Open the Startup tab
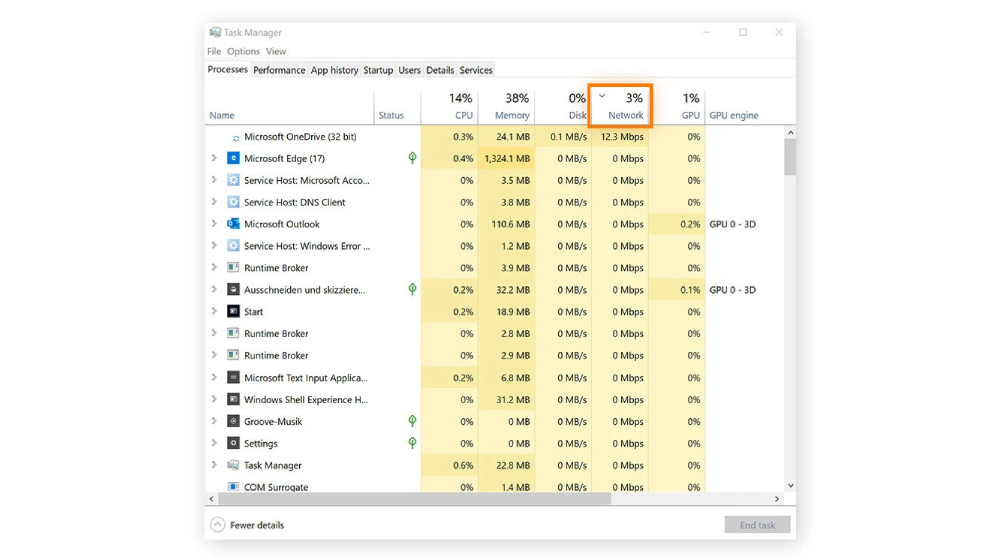Image resolution: width=1000 pixels, height=560 pixels. pyautogui.click(x=378, y=70)
